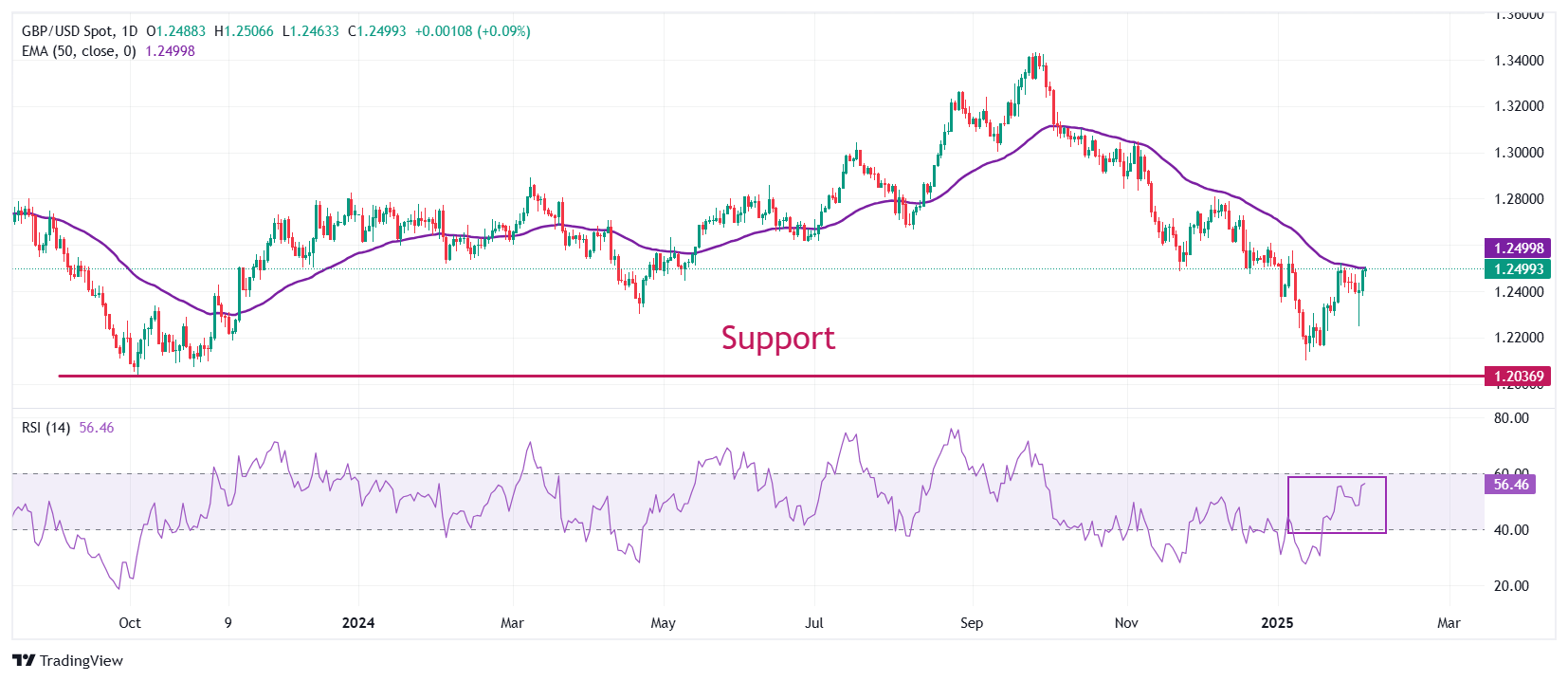Click the 2025 label on time axis

tap(1277, 623)
